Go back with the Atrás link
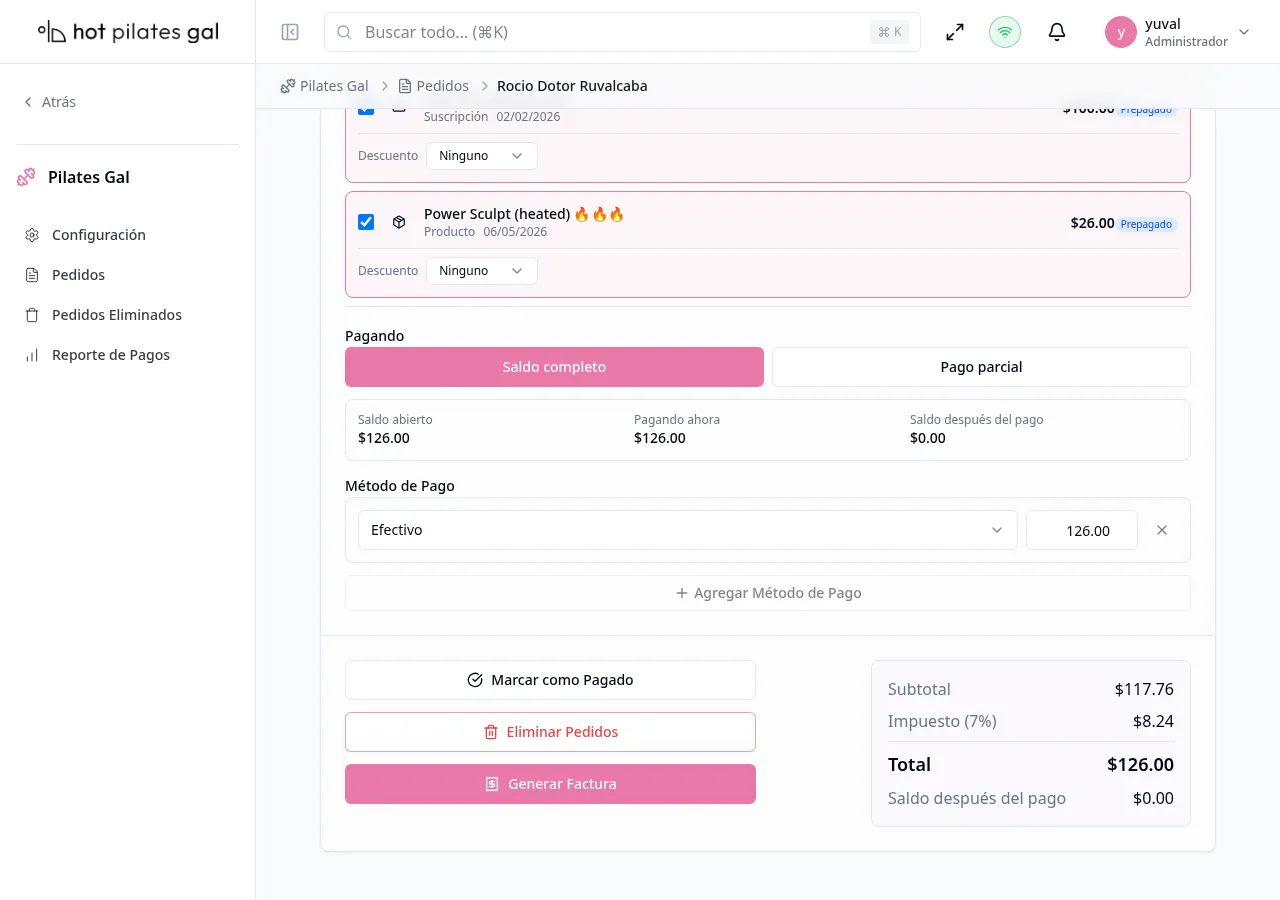The image size is (1280, 900). [x=49, y=102]
